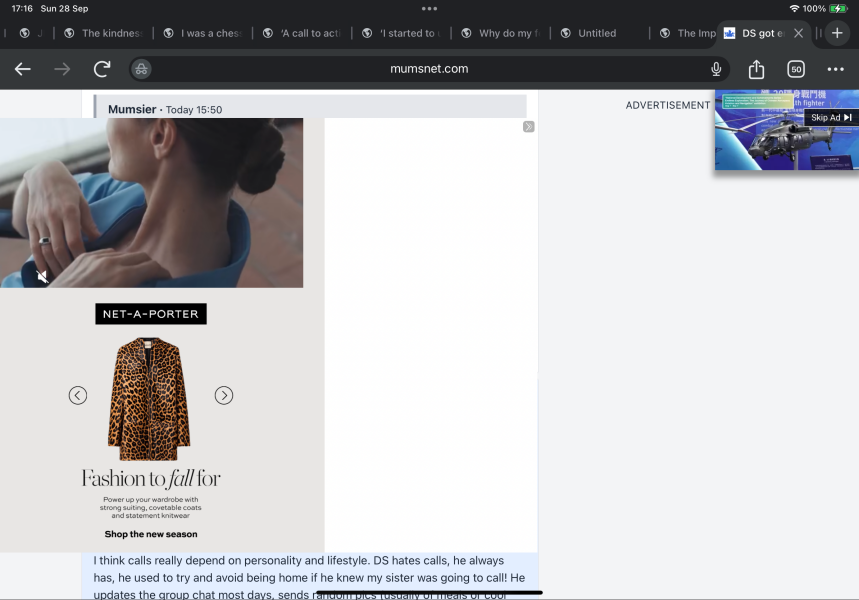Unmute the video advertisement speaker icon

pos(42,276)
